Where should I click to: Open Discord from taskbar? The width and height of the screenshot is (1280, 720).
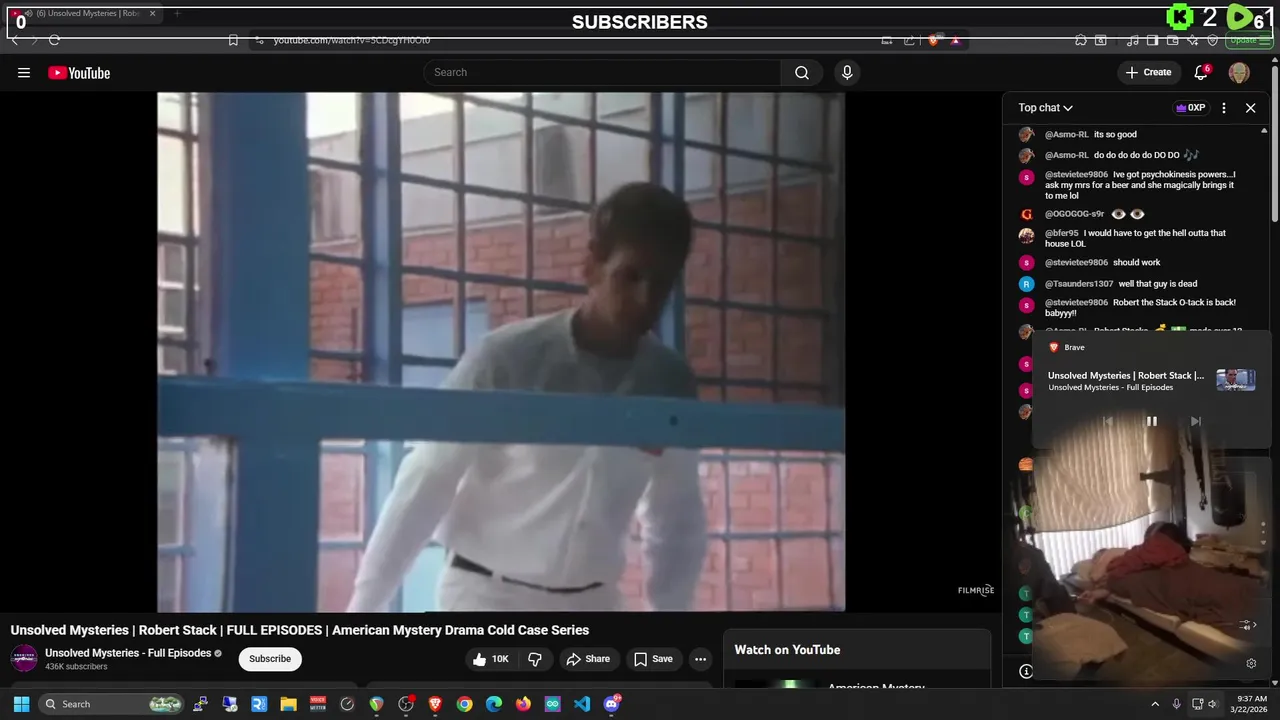pyautogui.click(x=611, y=704)
